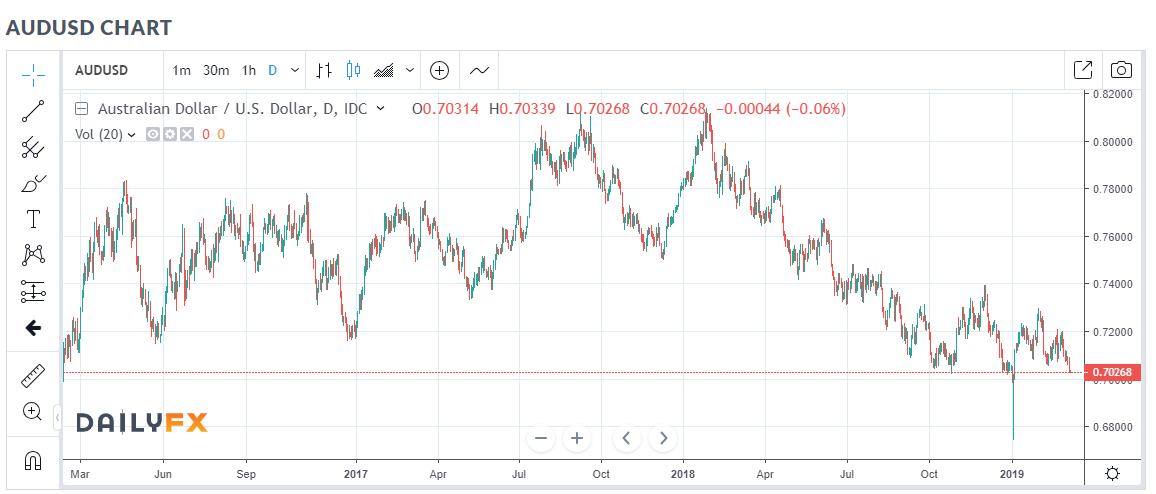Viewport: 1156px width, 494px height.
Task: Select the 1h timeframe
Action: click(x=248, y=71)
